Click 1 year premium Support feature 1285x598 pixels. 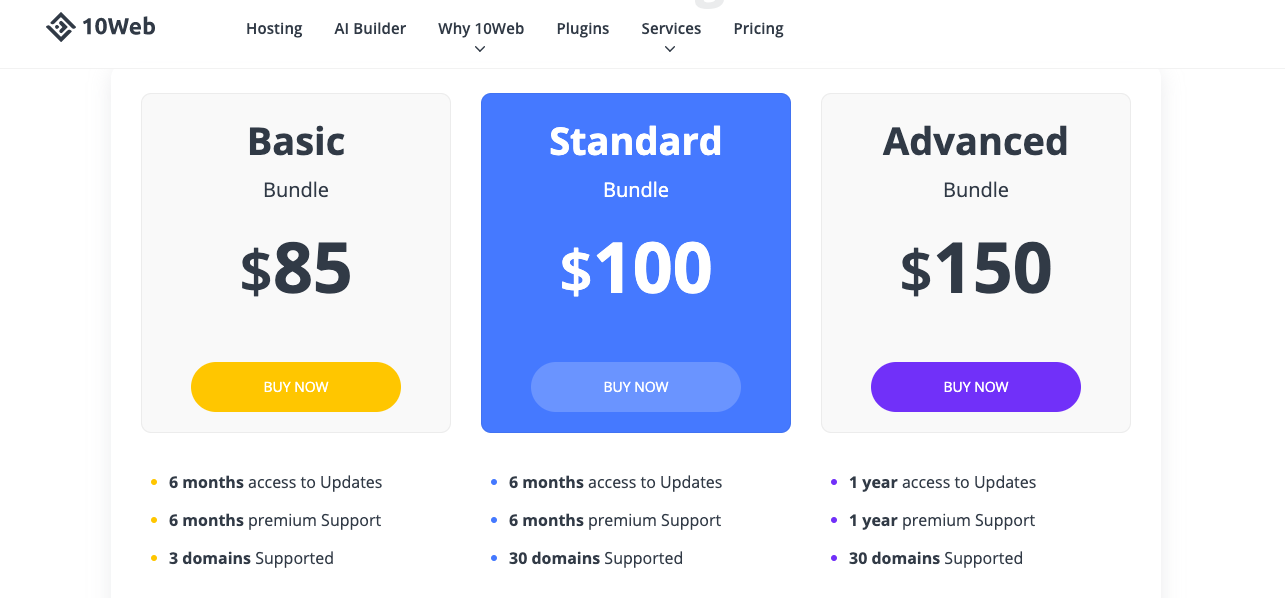pyautogui.click(x=942, y=520)
